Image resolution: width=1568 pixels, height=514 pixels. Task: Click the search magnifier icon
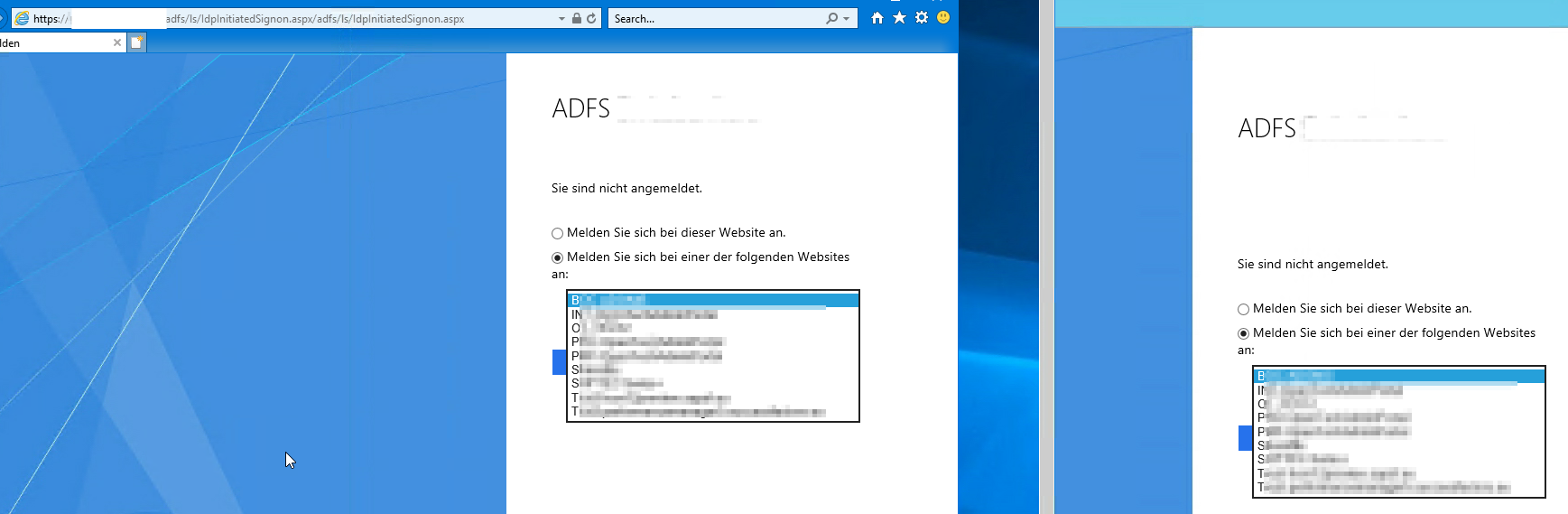(831, 18)
